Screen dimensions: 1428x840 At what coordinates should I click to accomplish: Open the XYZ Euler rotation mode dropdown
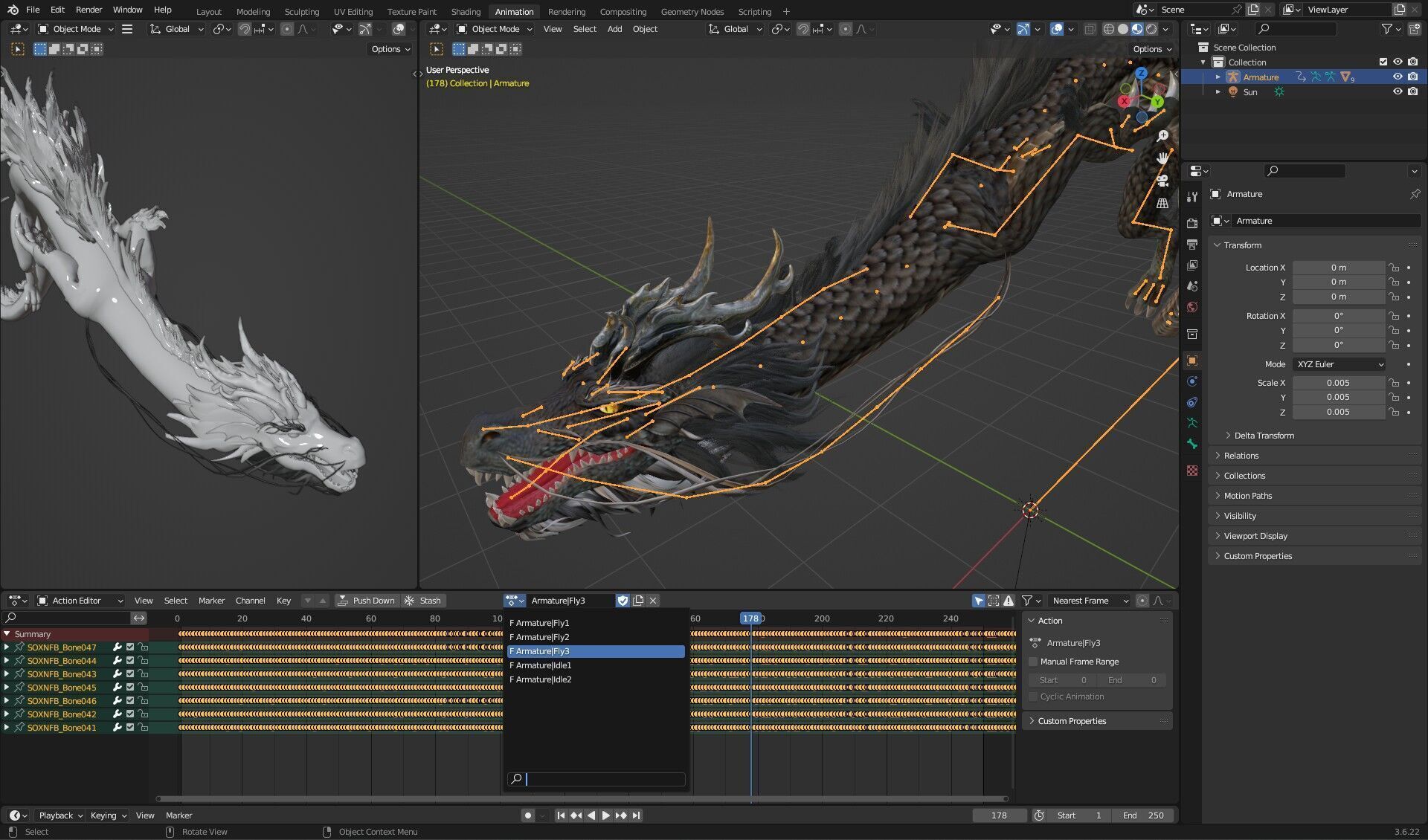(1340, 364)
